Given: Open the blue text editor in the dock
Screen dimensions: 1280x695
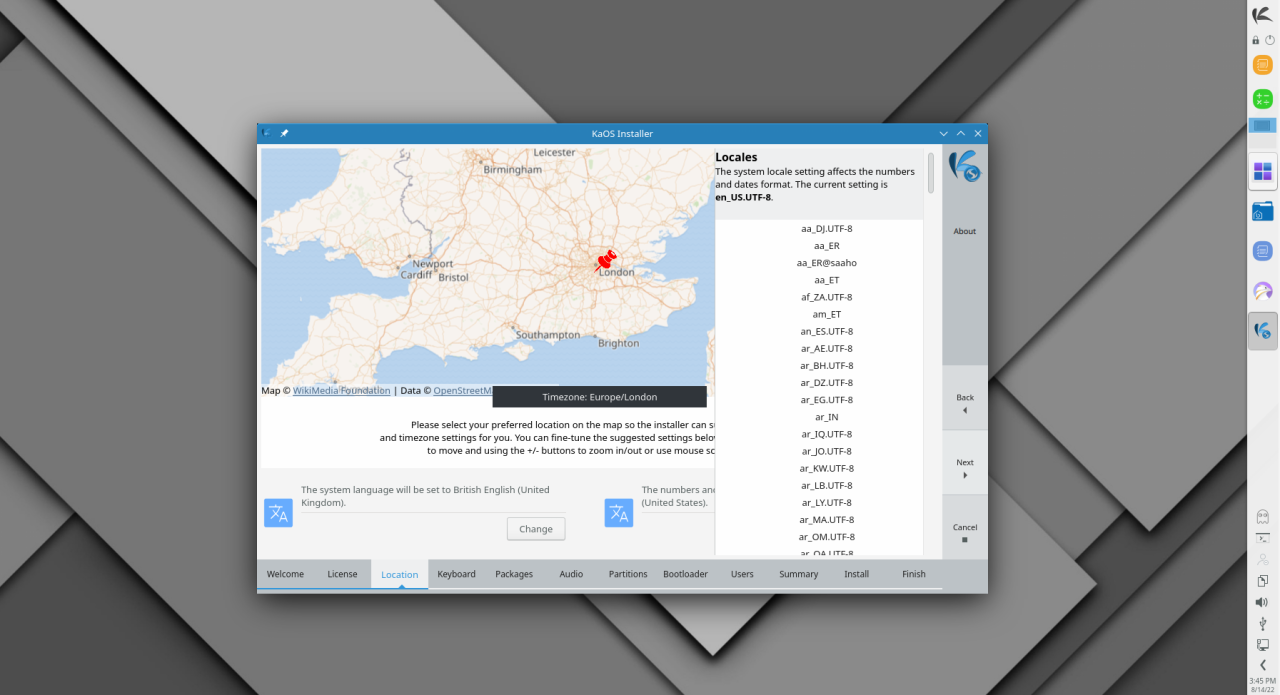Looking at the screenshot, I should click(x=1262, y=251).
